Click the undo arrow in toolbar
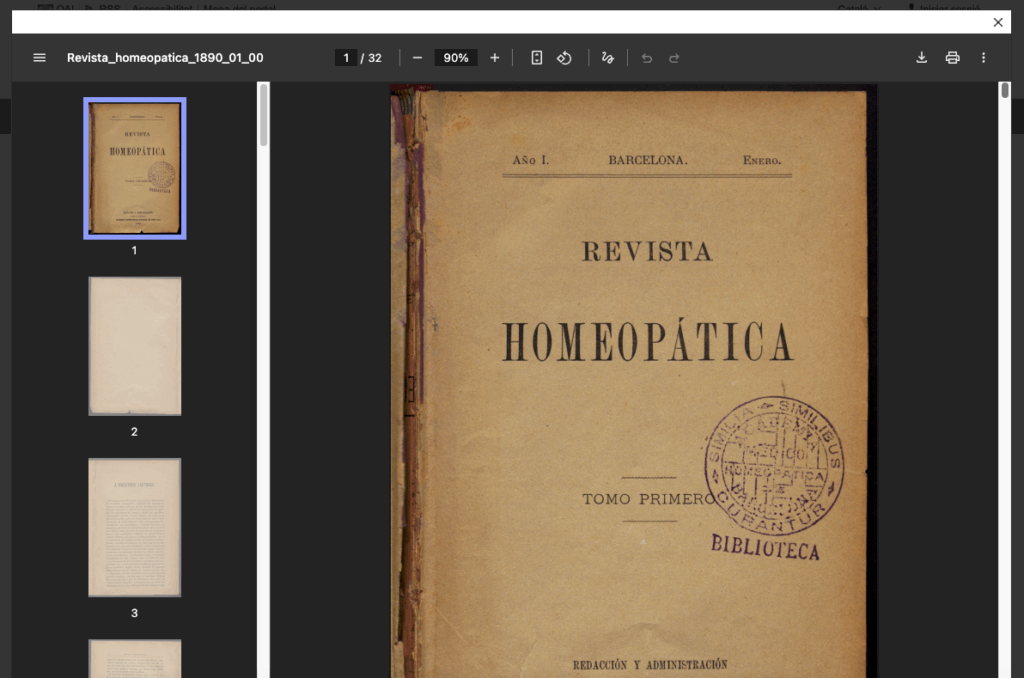1024x678 pixels. click(x=646, y=58)
